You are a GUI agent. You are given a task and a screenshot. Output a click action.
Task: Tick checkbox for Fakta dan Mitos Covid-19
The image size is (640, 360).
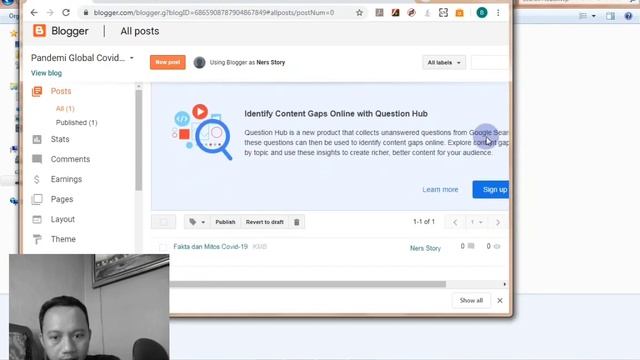pos(163,247)
